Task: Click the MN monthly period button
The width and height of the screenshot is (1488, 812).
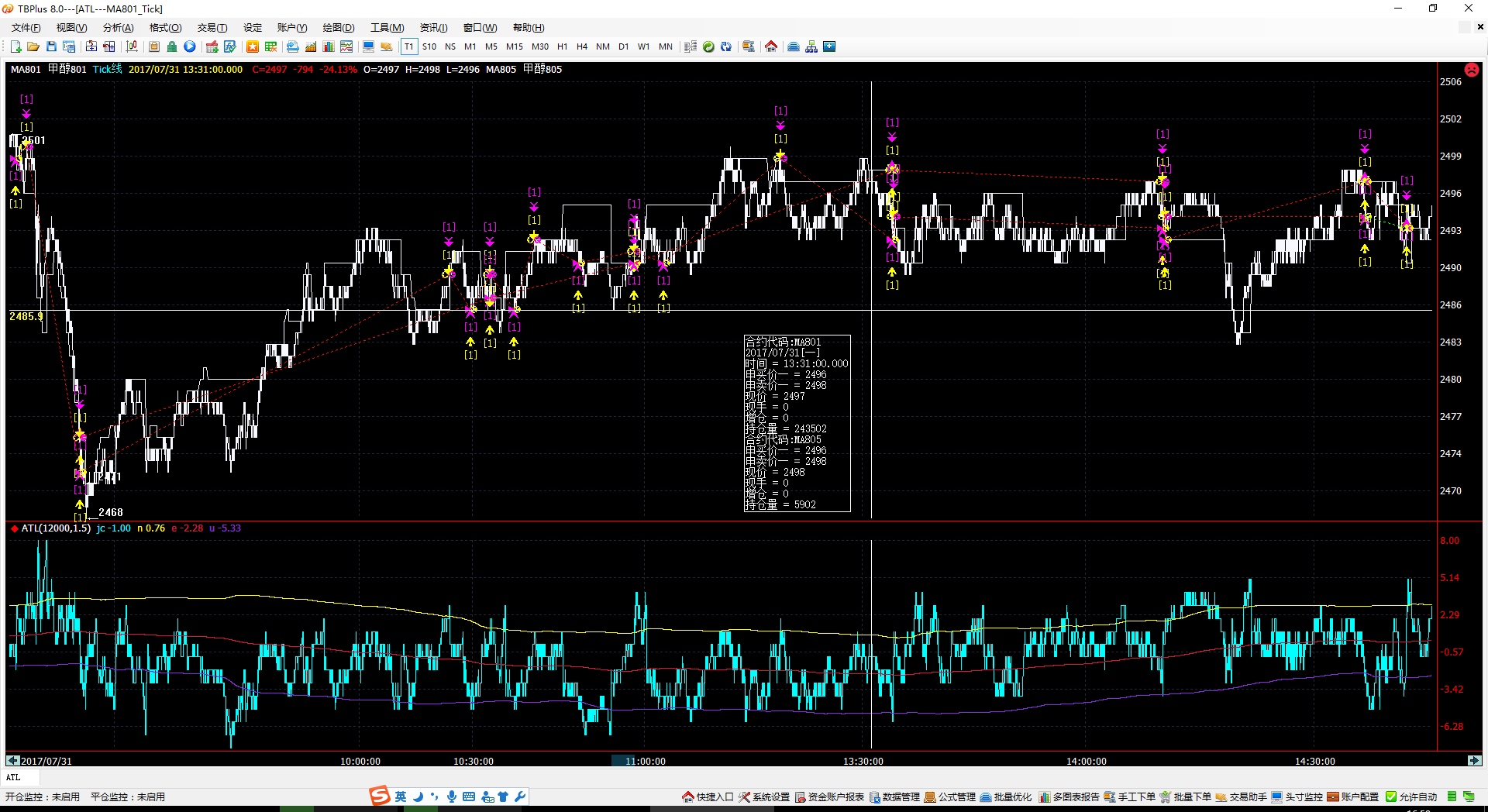Action: [x=666, y=46]
